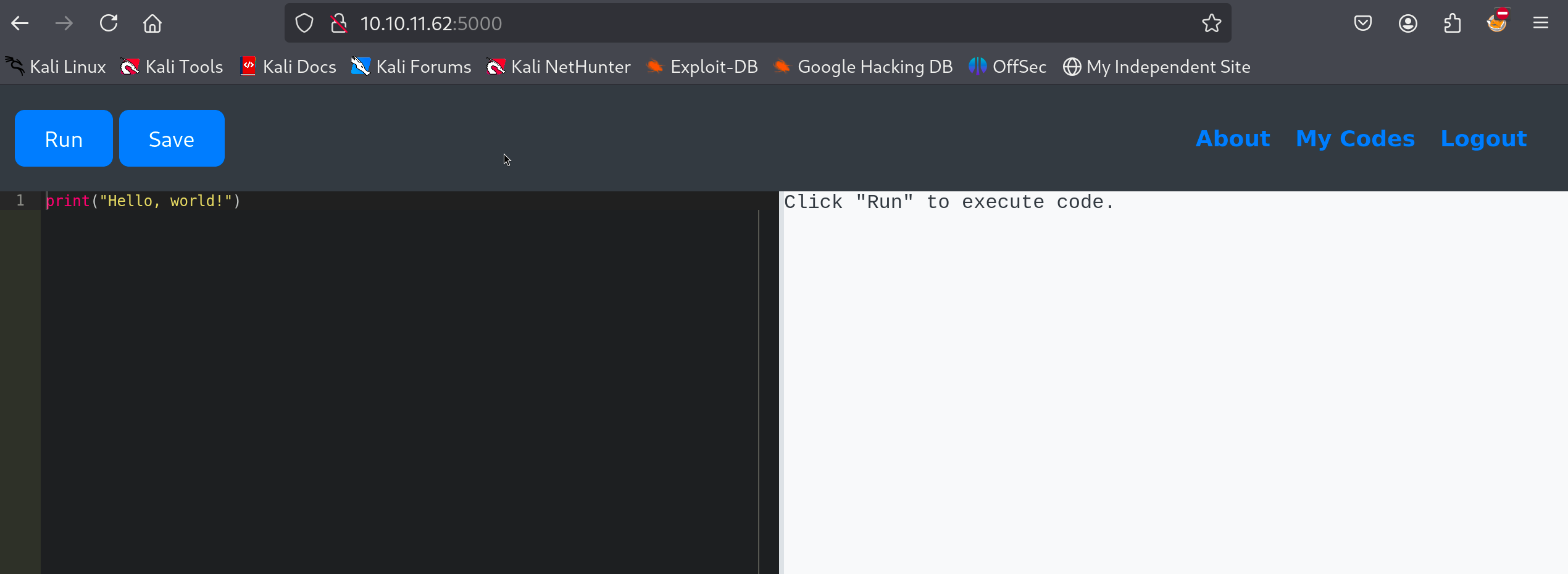Viewport: 1568px width, 574px height.
Task: Go back with the browser back arrow
Action: (x=20, y=23)
